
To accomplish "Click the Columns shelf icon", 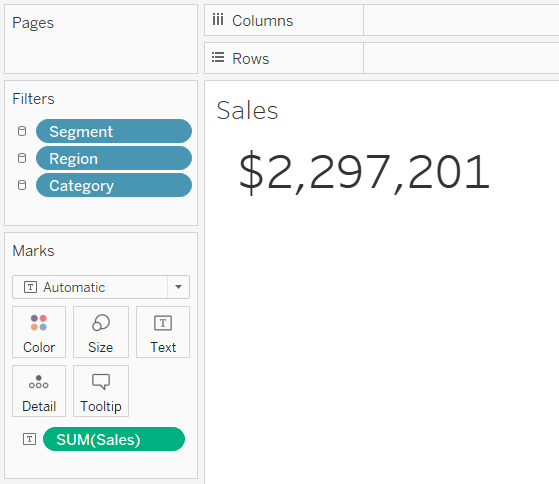I will pyautogui.click(x=218, y=19).
